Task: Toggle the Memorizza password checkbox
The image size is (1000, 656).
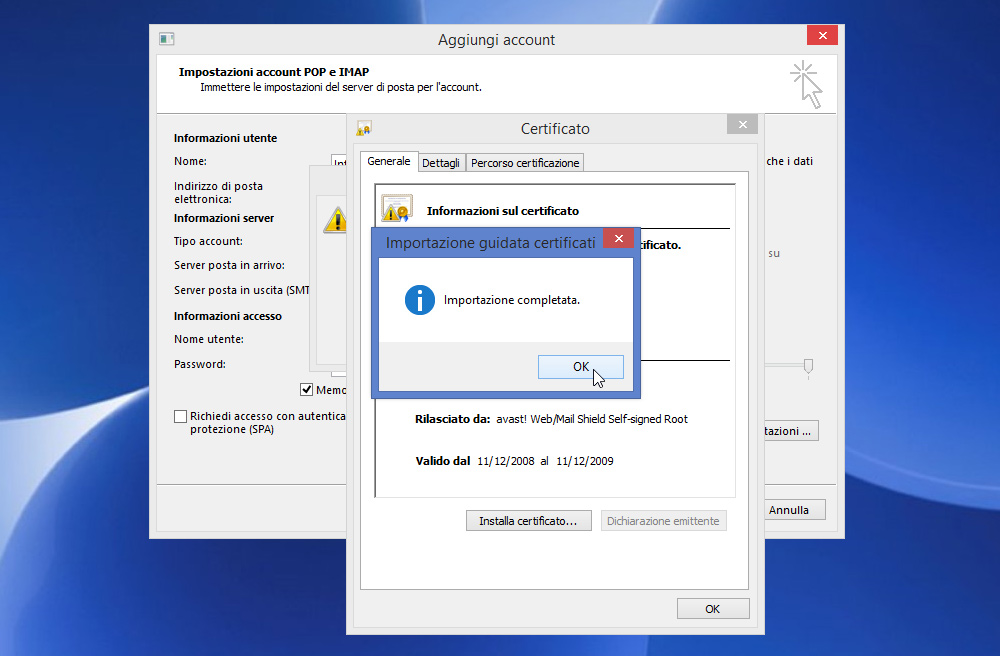Action: coord(306,390)
